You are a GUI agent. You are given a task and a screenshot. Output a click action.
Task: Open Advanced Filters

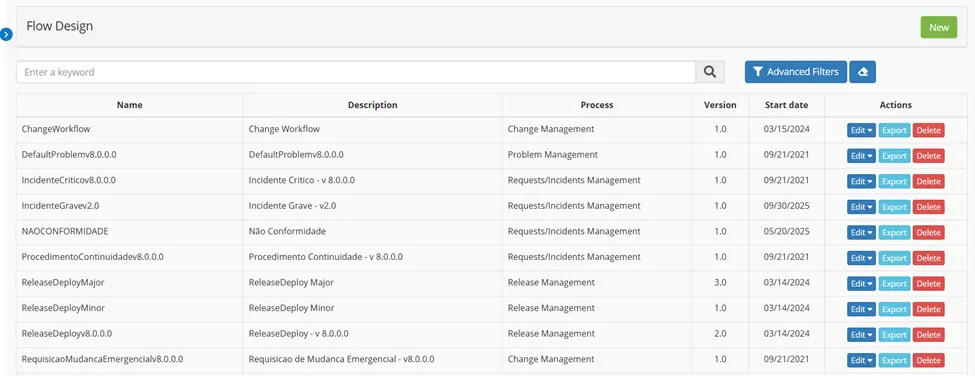(796, 72)
